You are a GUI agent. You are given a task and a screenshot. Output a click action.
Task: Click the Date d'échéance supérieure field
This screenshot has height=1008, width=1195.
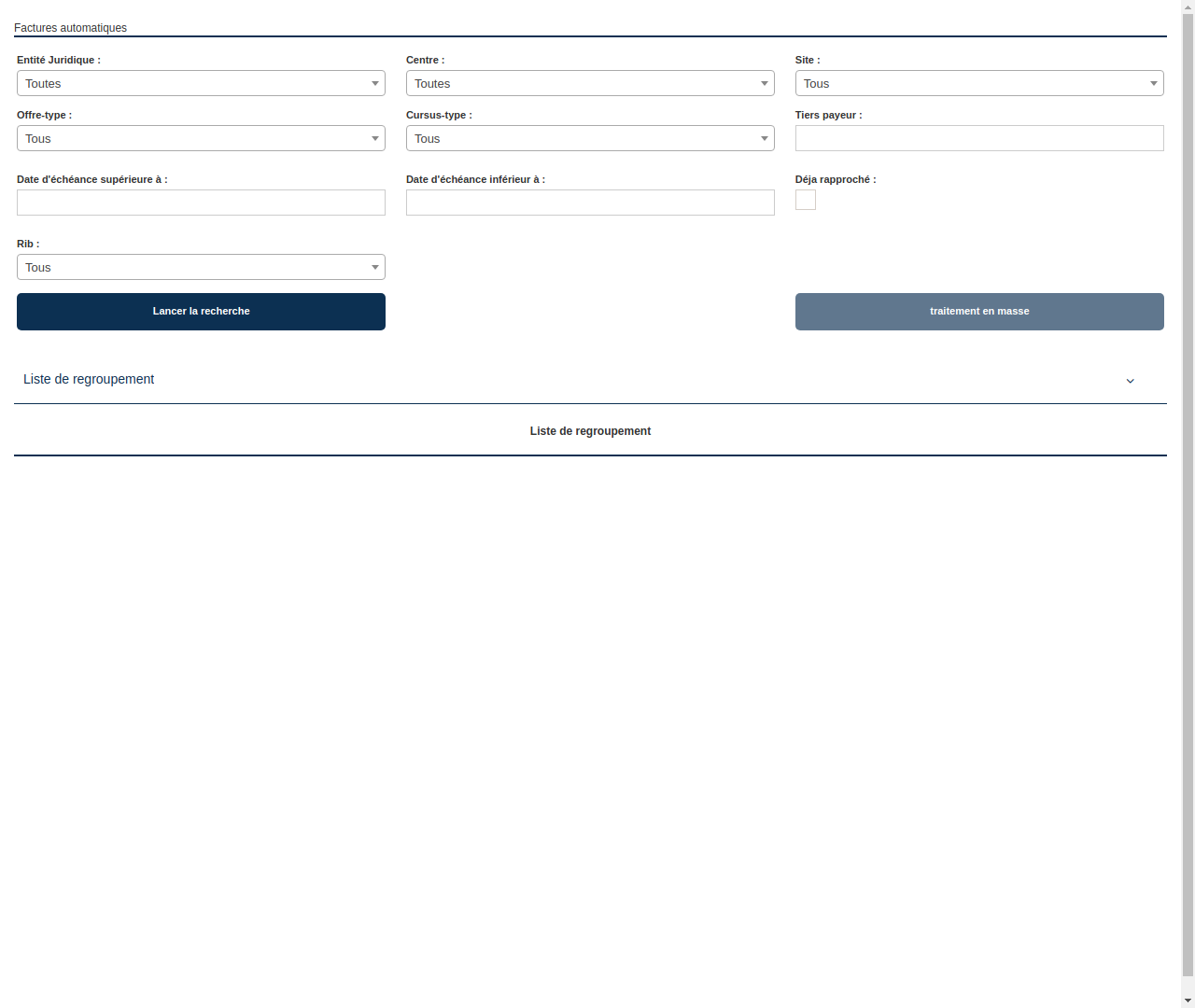pos(201,203)
